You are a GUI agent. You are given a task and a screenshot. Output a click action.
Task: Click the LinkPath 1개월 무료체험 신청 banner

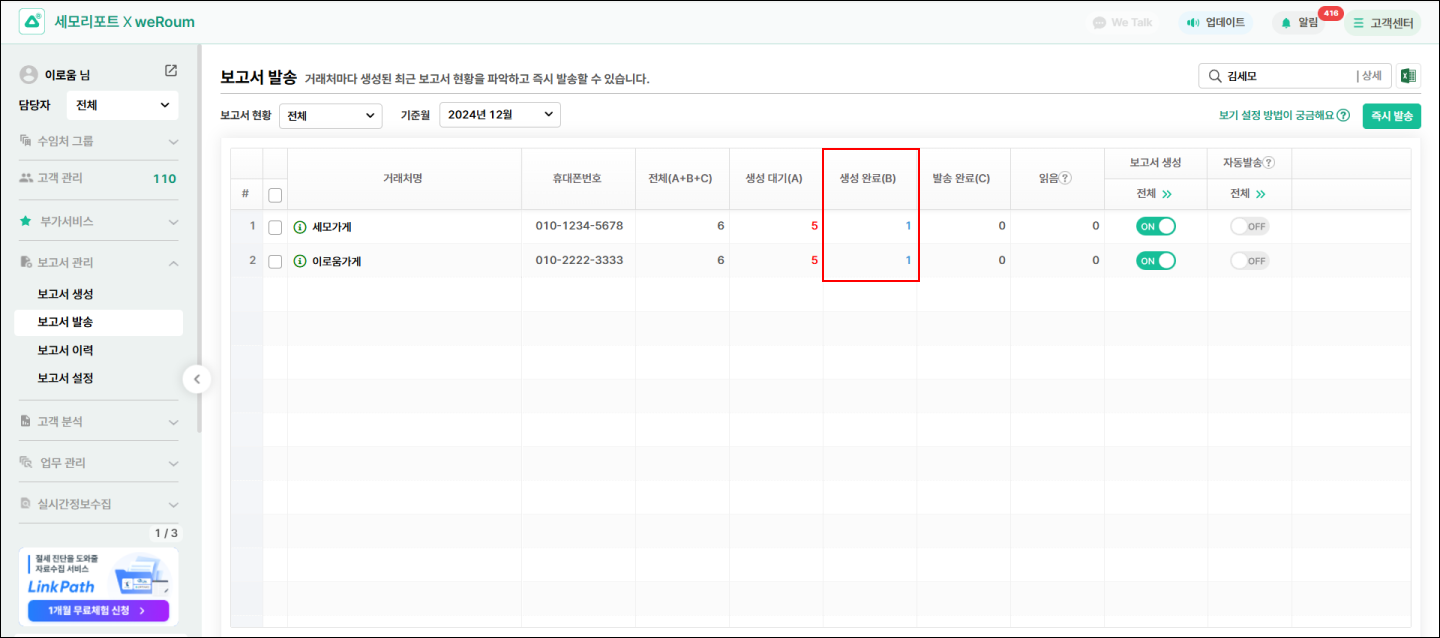(x=99, y=610)
